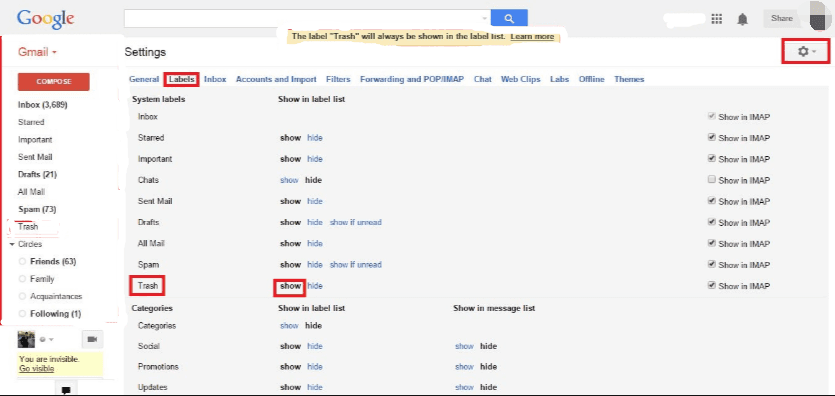Click the video camera hangout icon
Viewport: 835px width, 396px height.
coord(92,339)
